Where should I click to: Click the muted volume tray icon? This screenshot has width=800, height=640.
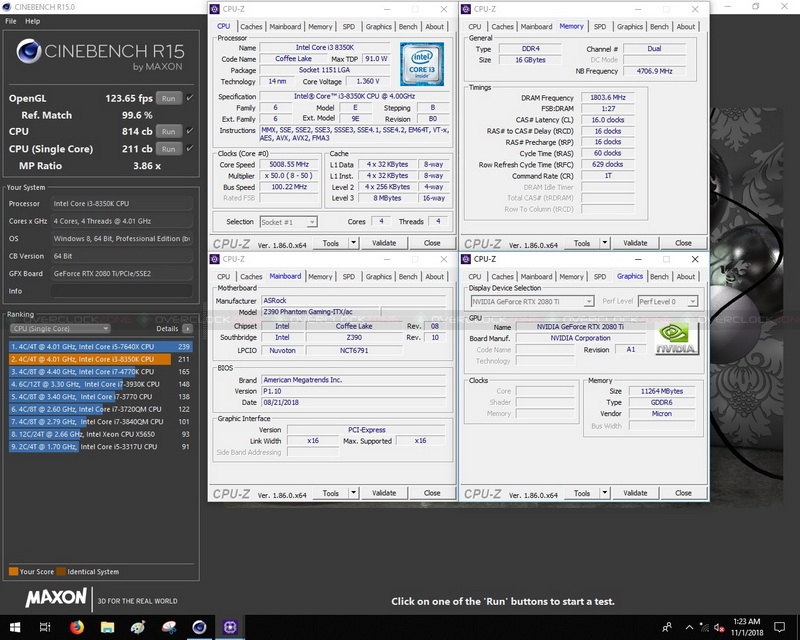[717, 627]
